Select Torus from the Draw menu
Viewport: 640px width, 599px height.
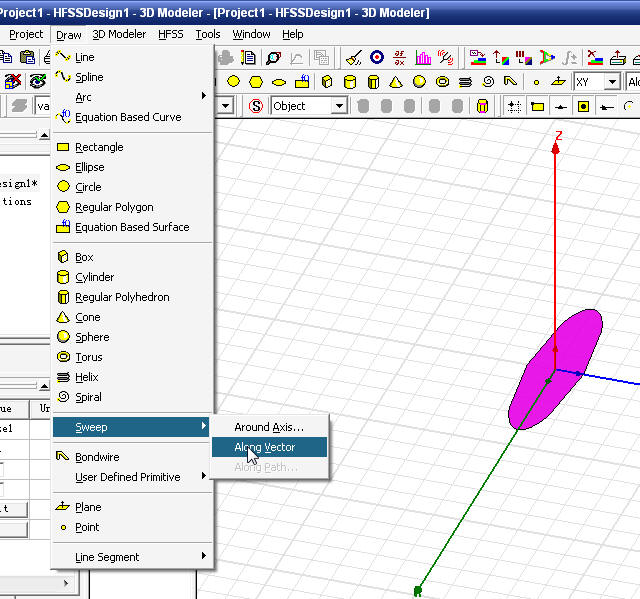(x=133, y=357)
